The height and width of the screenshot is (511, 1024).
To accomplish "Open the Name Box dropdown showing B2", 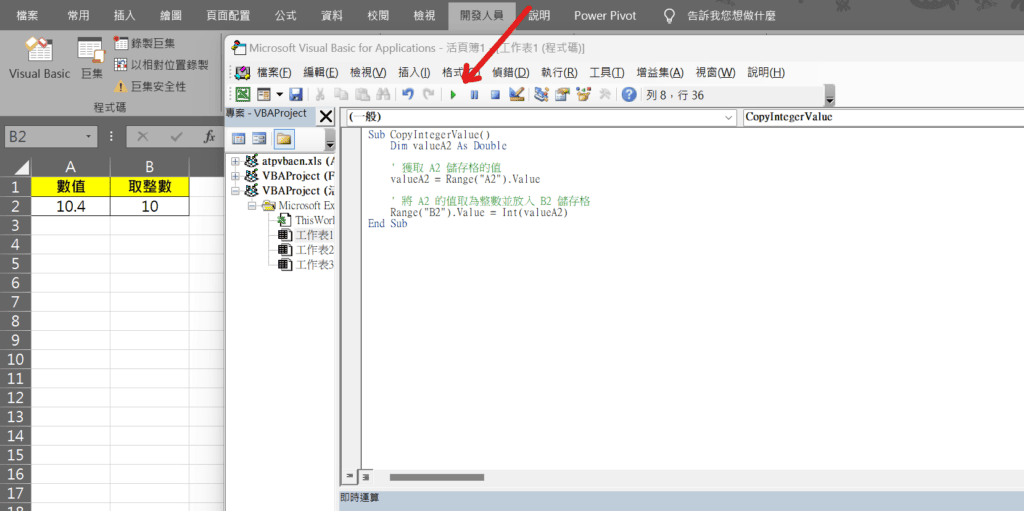I will 90,136.
